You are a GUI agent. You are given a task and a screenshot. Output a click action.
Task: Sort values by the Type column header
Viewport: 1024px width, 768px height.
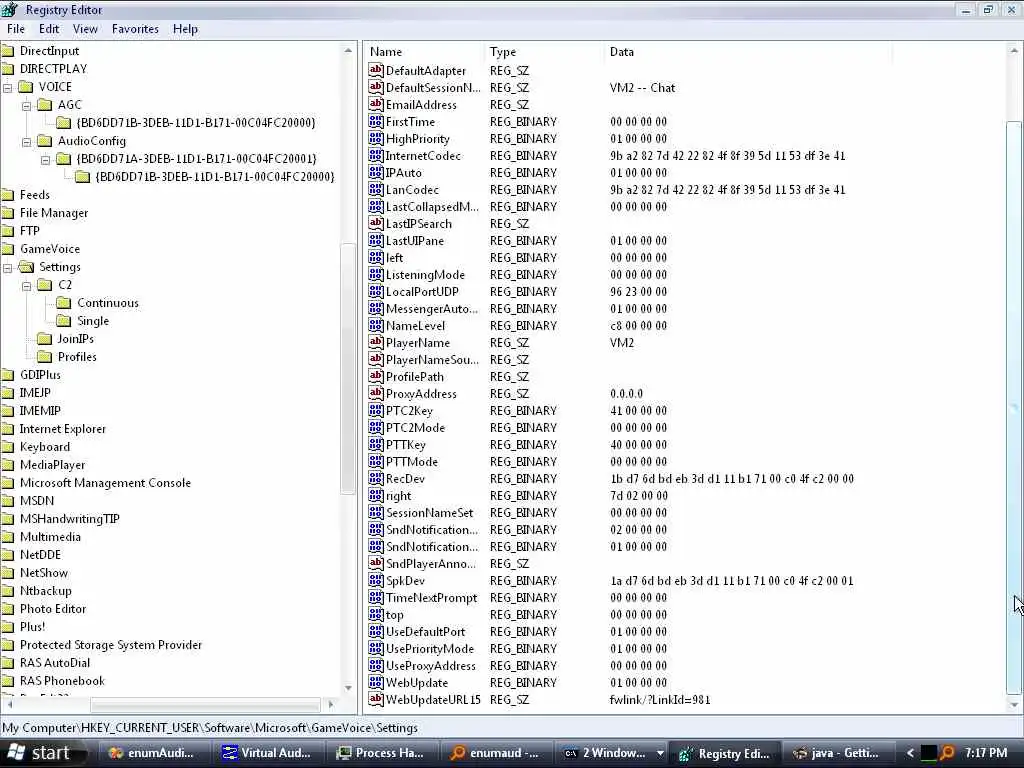(545, 52)
